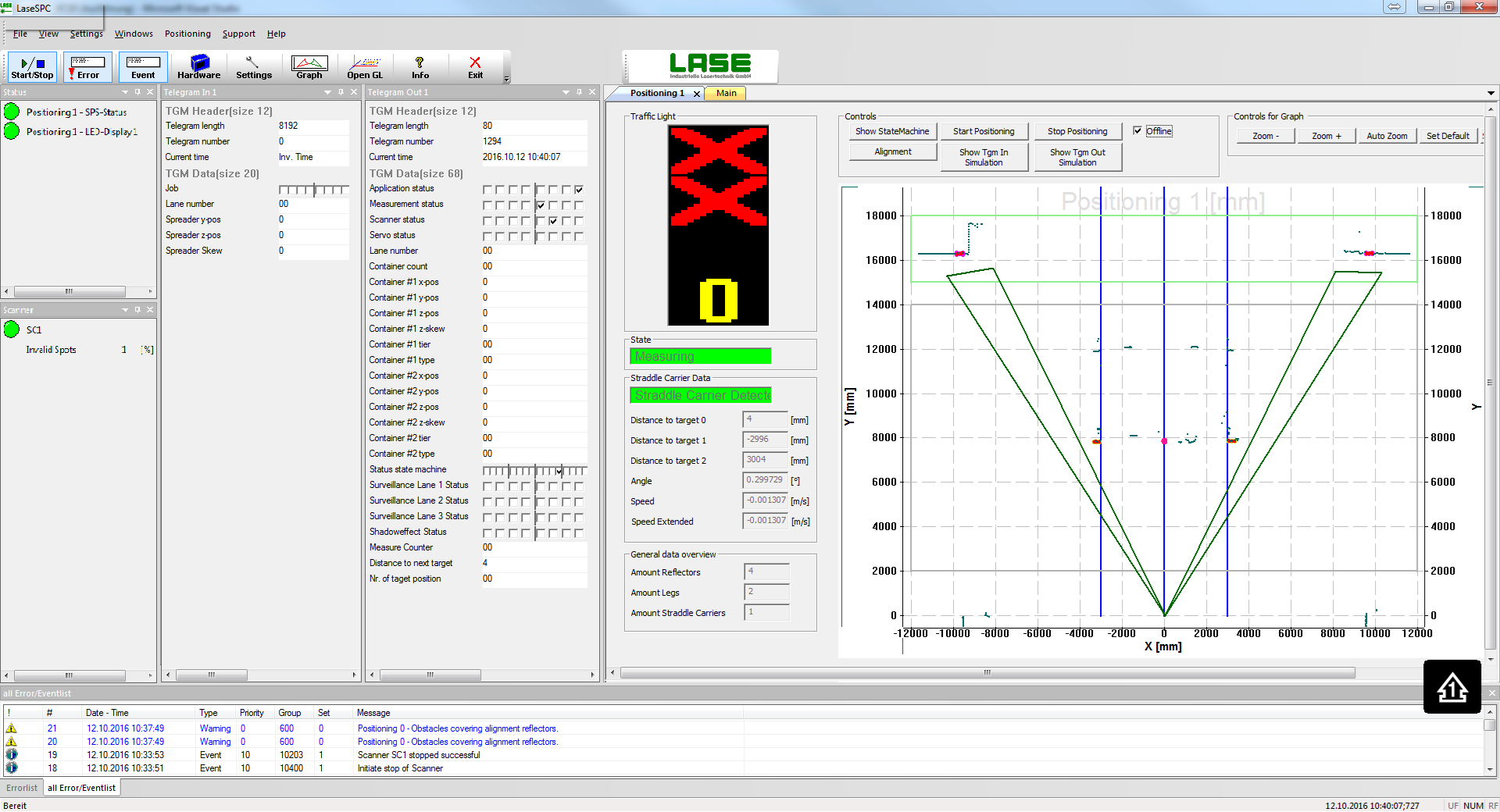The image size is (1500, 812).
Task: Click the Graph toolbar icon
Action: point(309,66)
